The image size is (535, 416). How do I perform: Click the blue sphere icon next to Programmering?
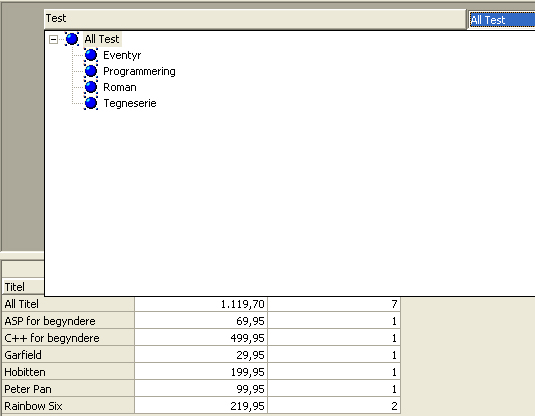[91, 71]
